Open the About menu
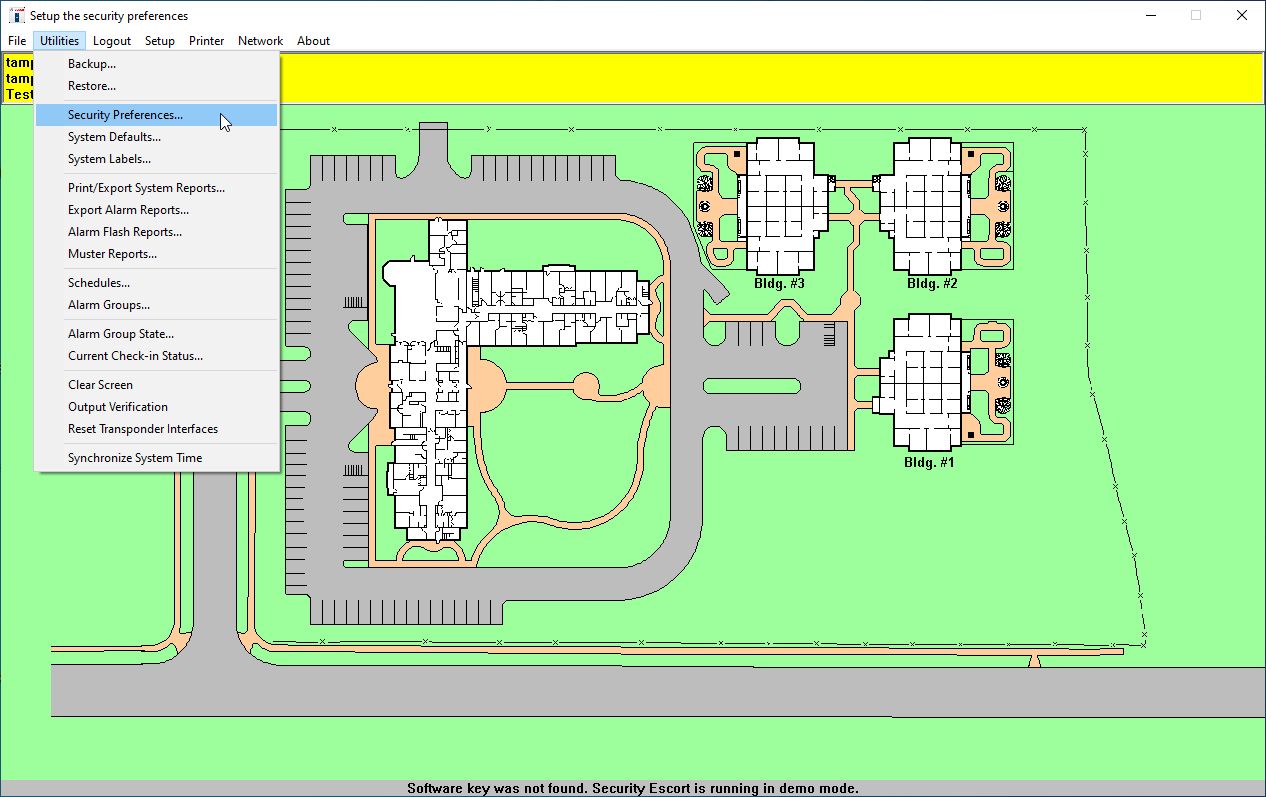The width and height of the screenshot is (1266, 797). [313, 41]
